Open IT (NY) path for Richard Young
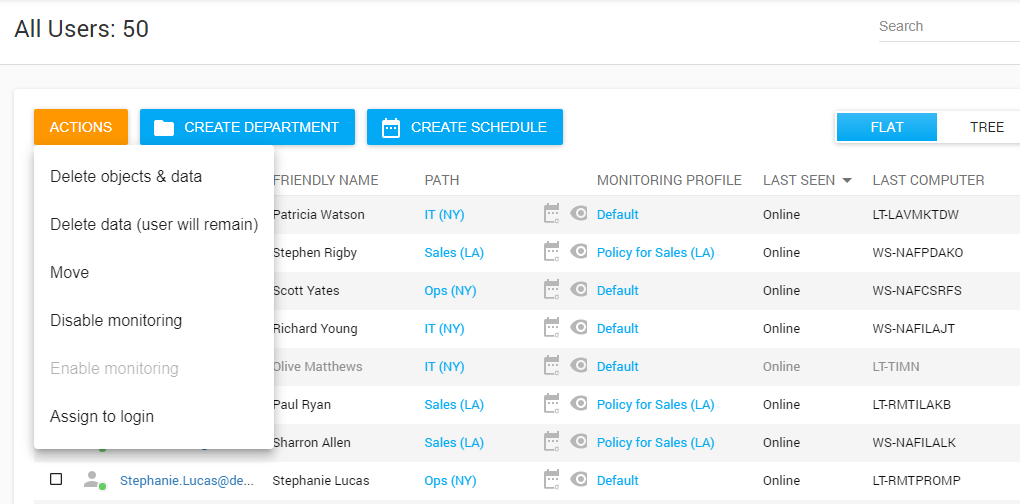The height and width of the screenshot is (504, 1020). pyautogui.click(x=444, y=328)
